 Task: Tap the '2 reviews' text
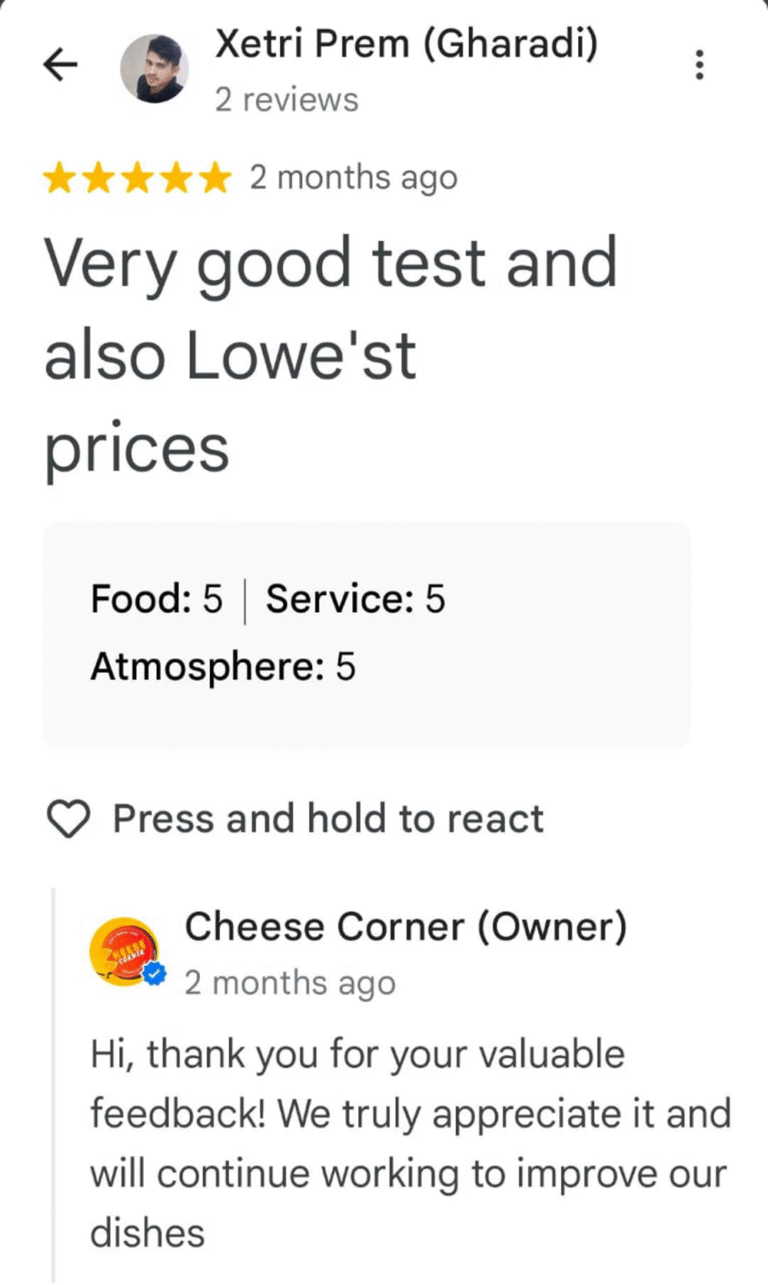(x=286, y=100)
